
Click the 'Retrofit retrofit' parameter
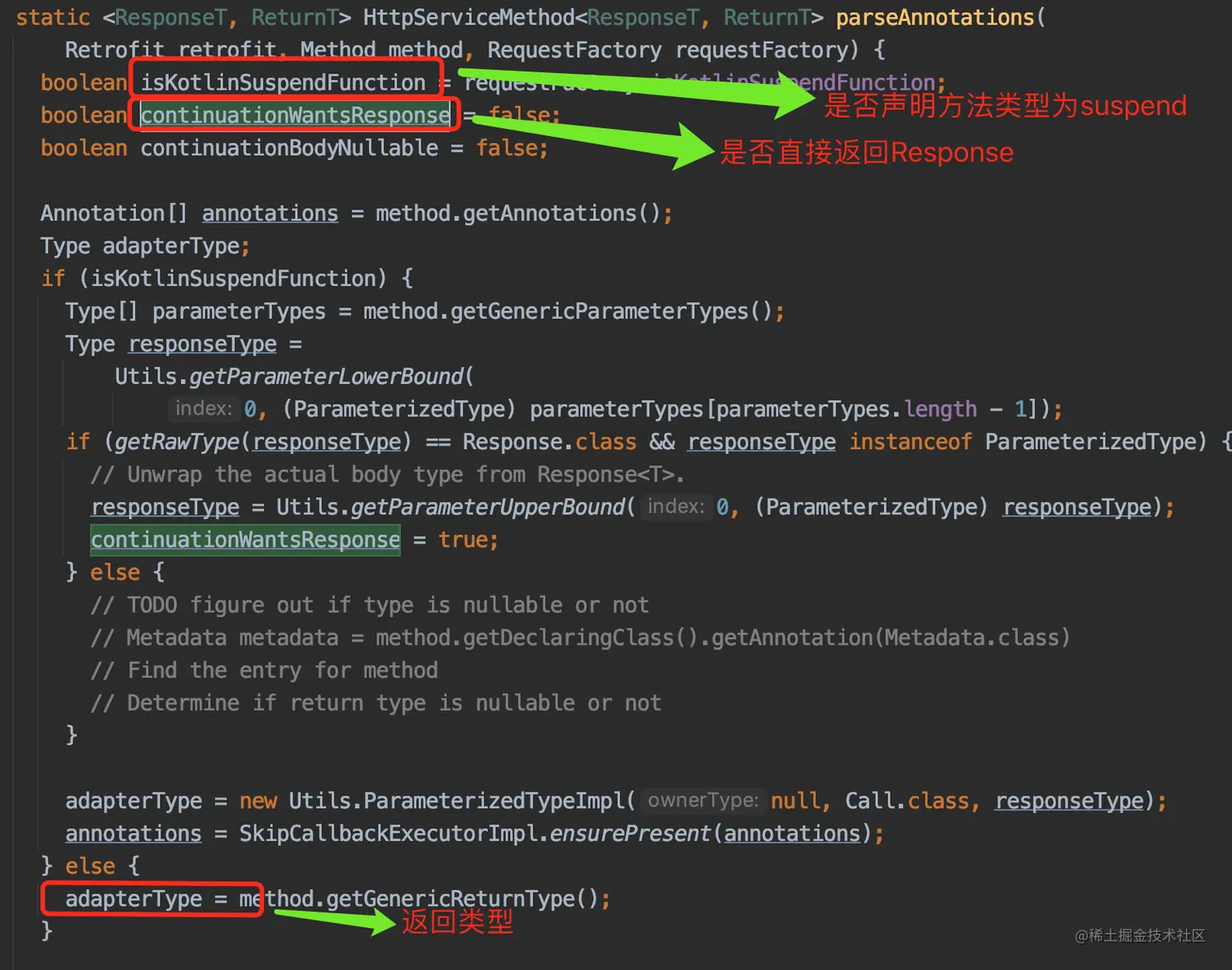170,50
